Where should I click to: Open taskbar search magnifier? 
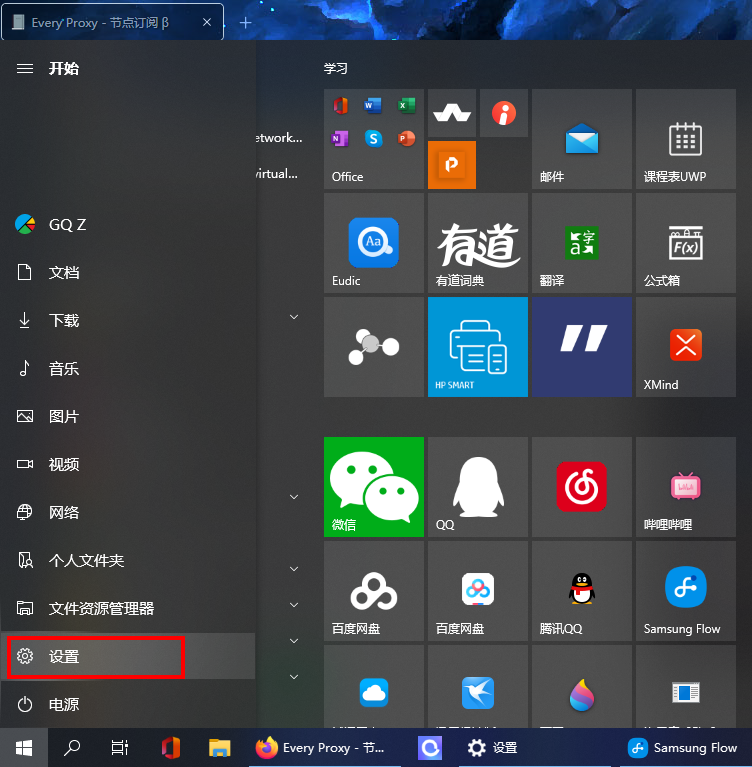(72, 747)
